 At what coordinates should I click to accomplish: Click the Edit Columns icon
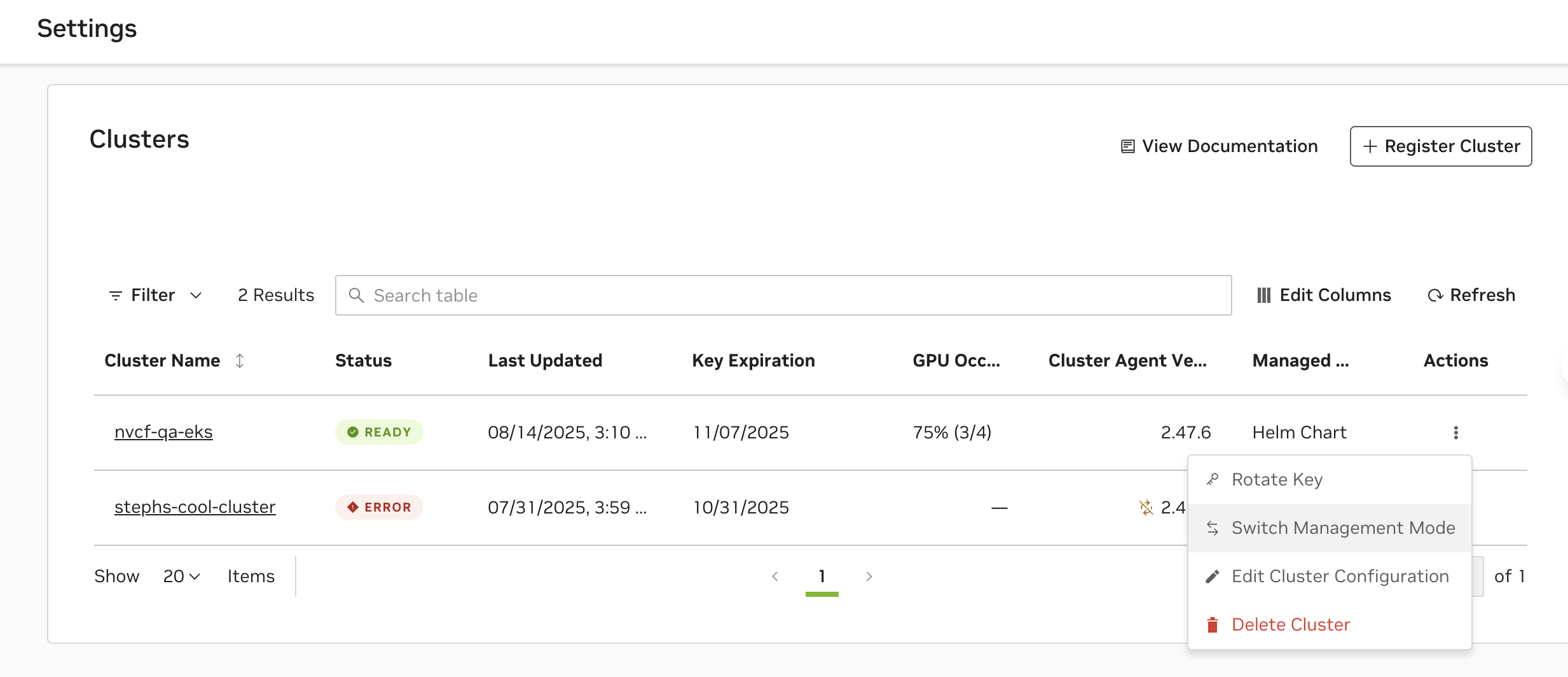[1263, 295]
